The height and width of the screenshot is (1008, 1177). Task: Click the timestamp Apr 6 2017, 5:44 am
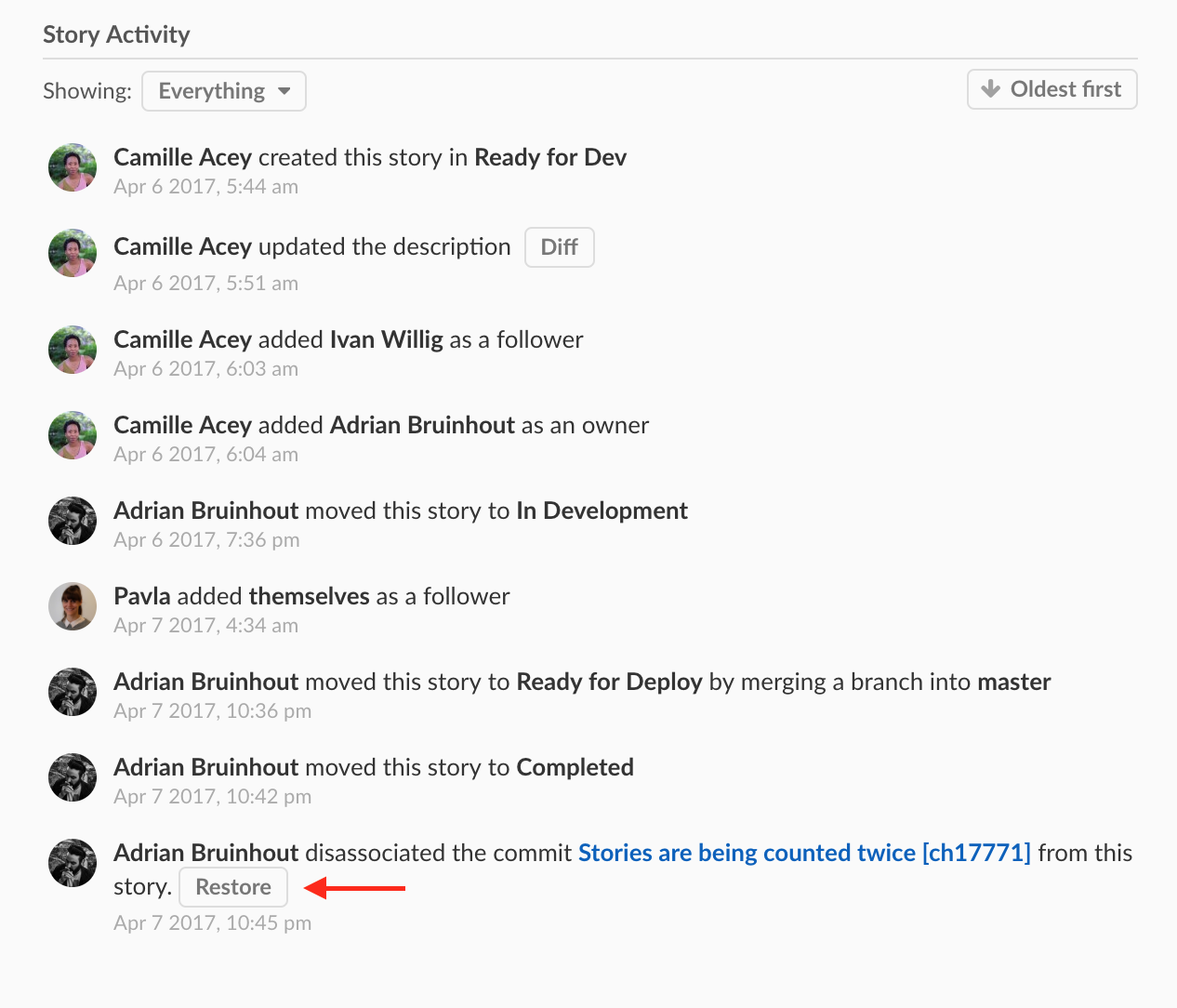pyautogui.click(x=206, y=187)
